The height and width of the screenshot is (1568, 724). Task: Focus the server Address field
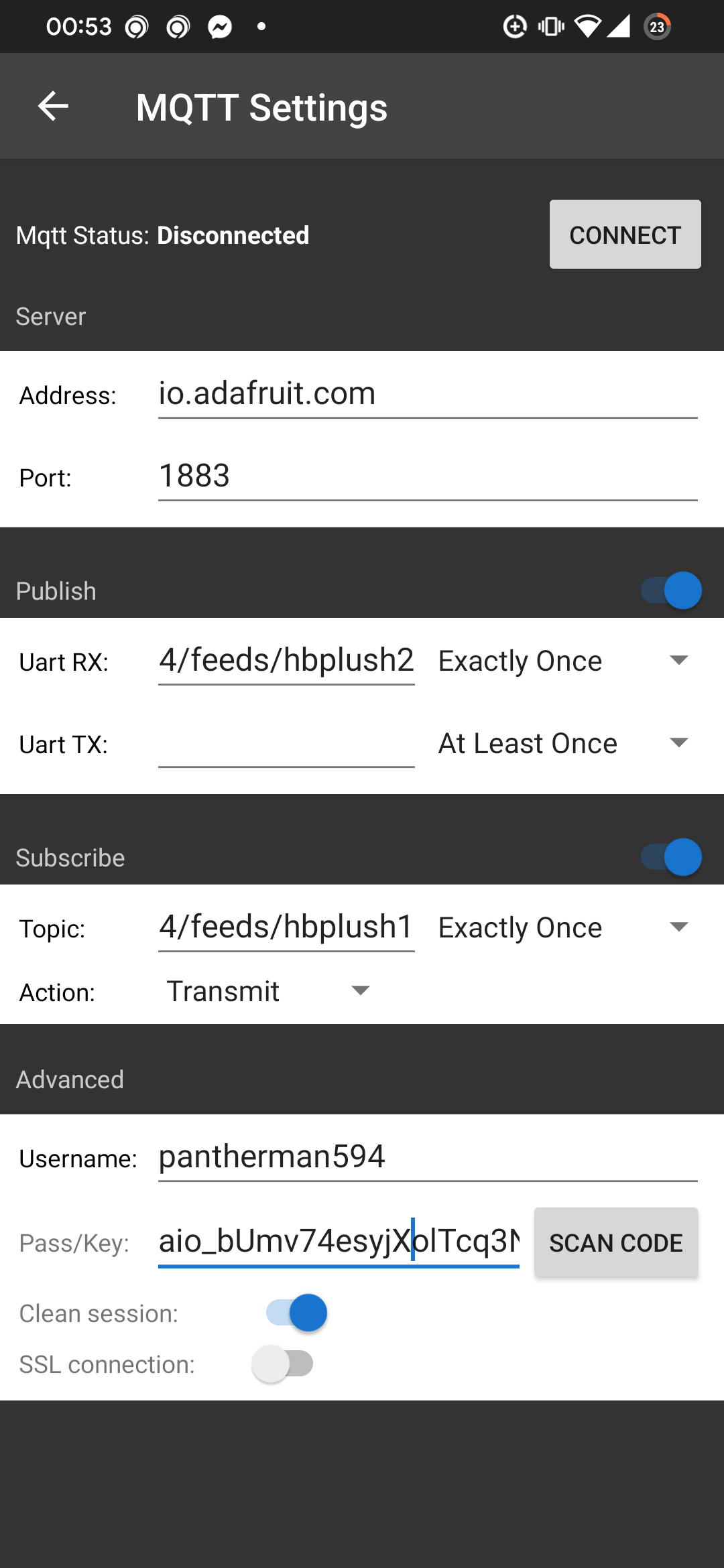click(x=428, y=394)
